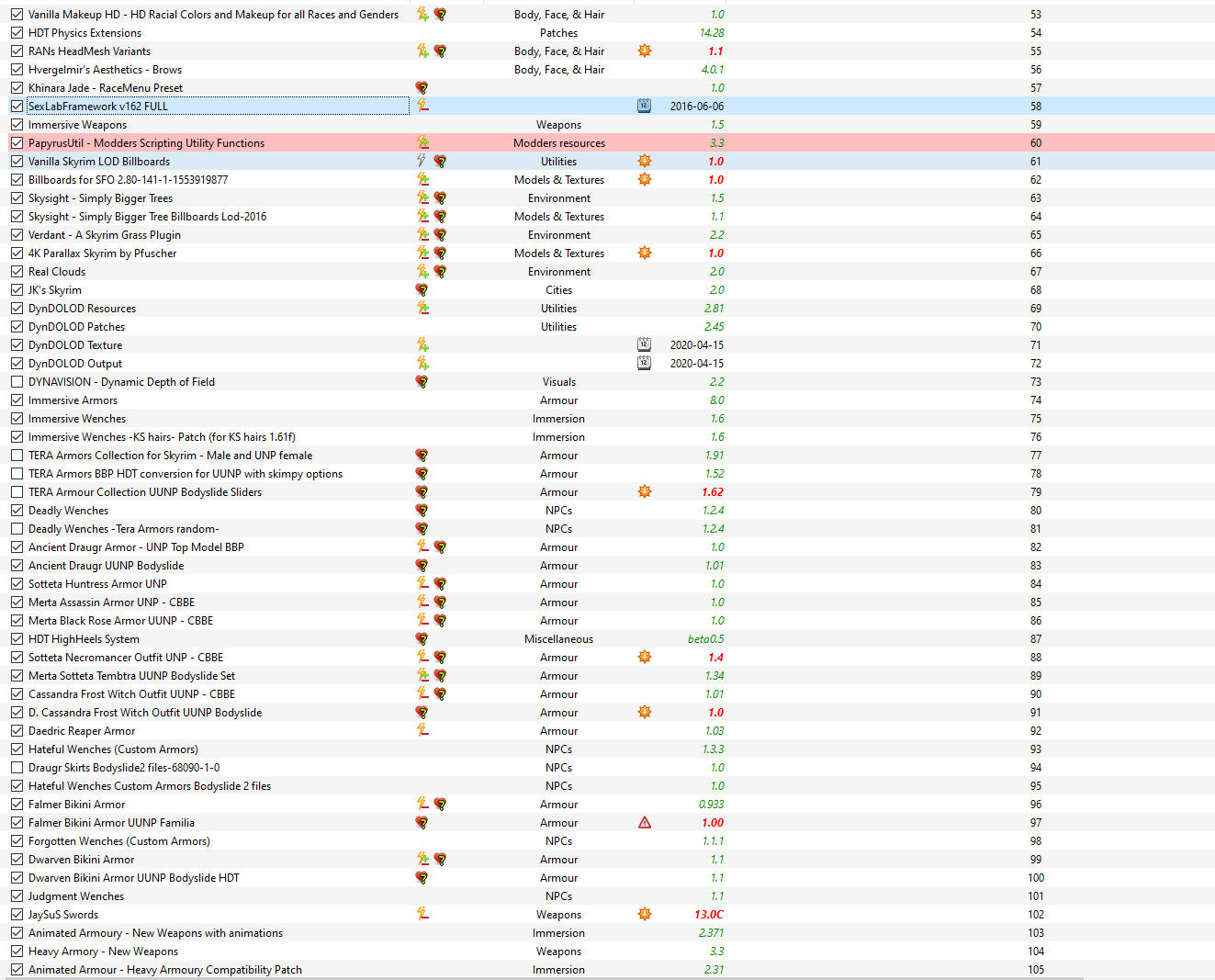Viewport: 1215px width, 980px height.
Task: Click the "Cities" category for JK's Skyrim
Action: coord(559,289)
